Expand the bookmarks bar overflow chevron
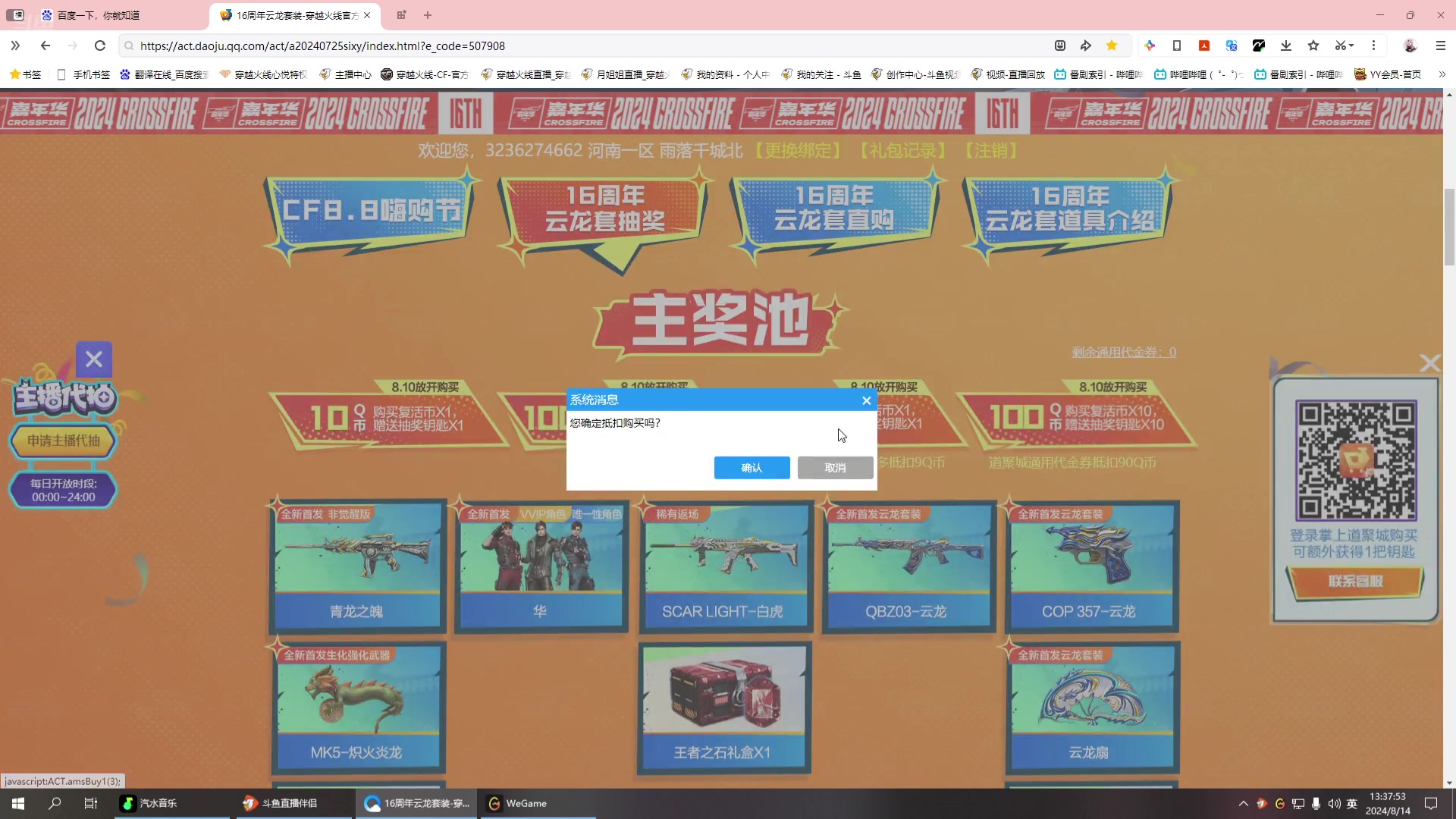Screen dimensions: 1456x819 pos(1442,74)
